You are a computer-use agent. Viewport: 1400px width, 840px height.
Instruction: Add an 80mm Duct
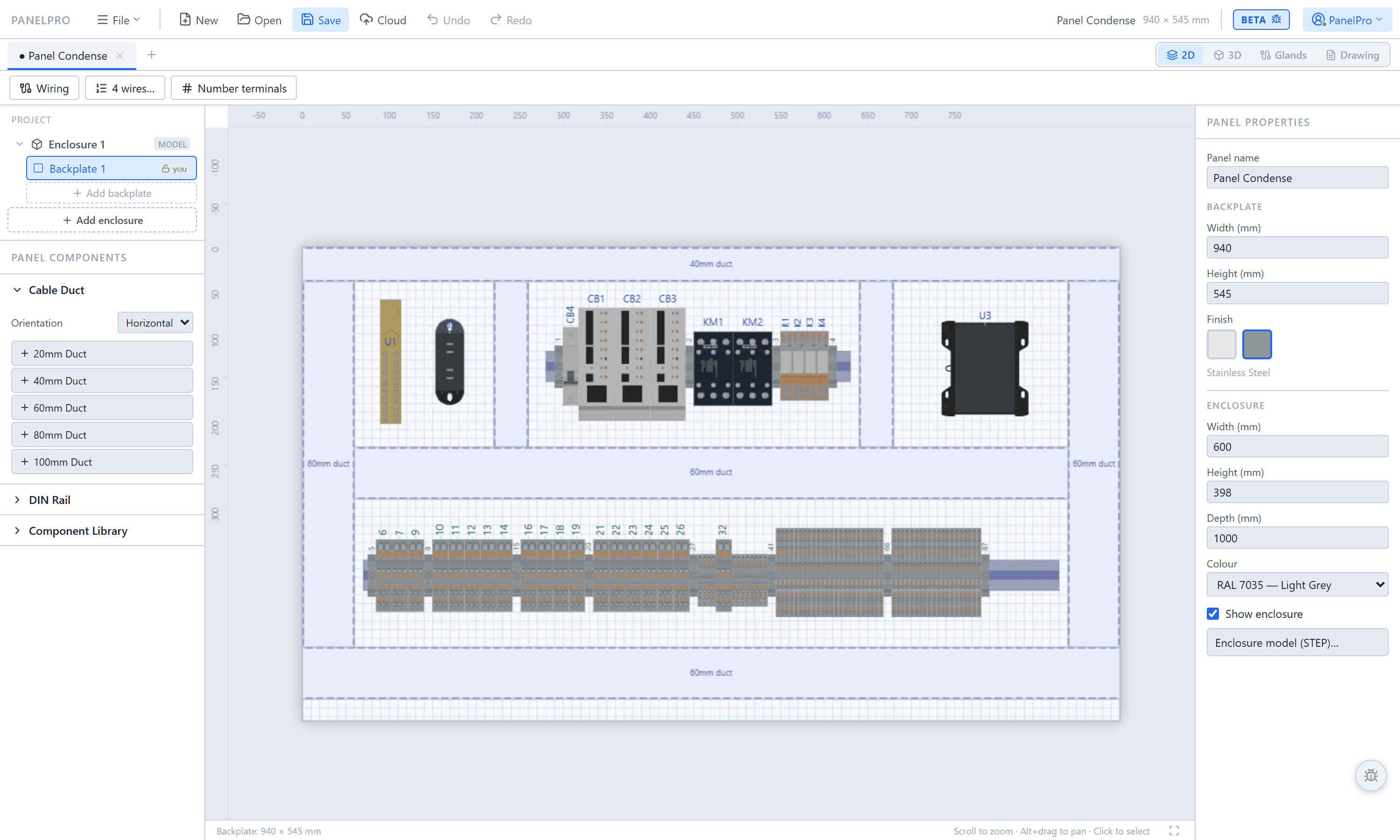pos(102,435)
